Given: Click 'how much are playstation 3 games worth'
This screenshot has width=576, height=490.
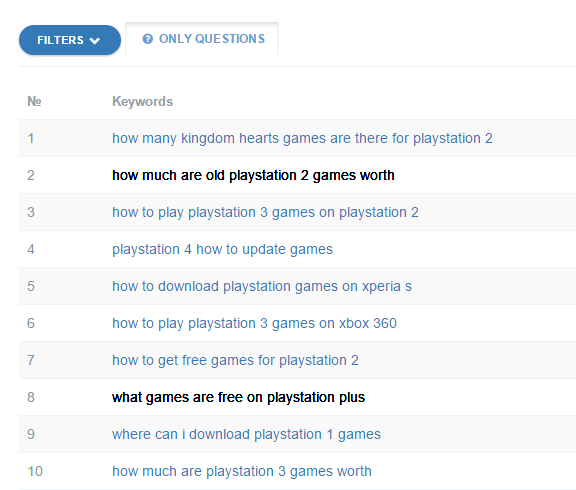Looking at the screenshot, I should 242,471.
